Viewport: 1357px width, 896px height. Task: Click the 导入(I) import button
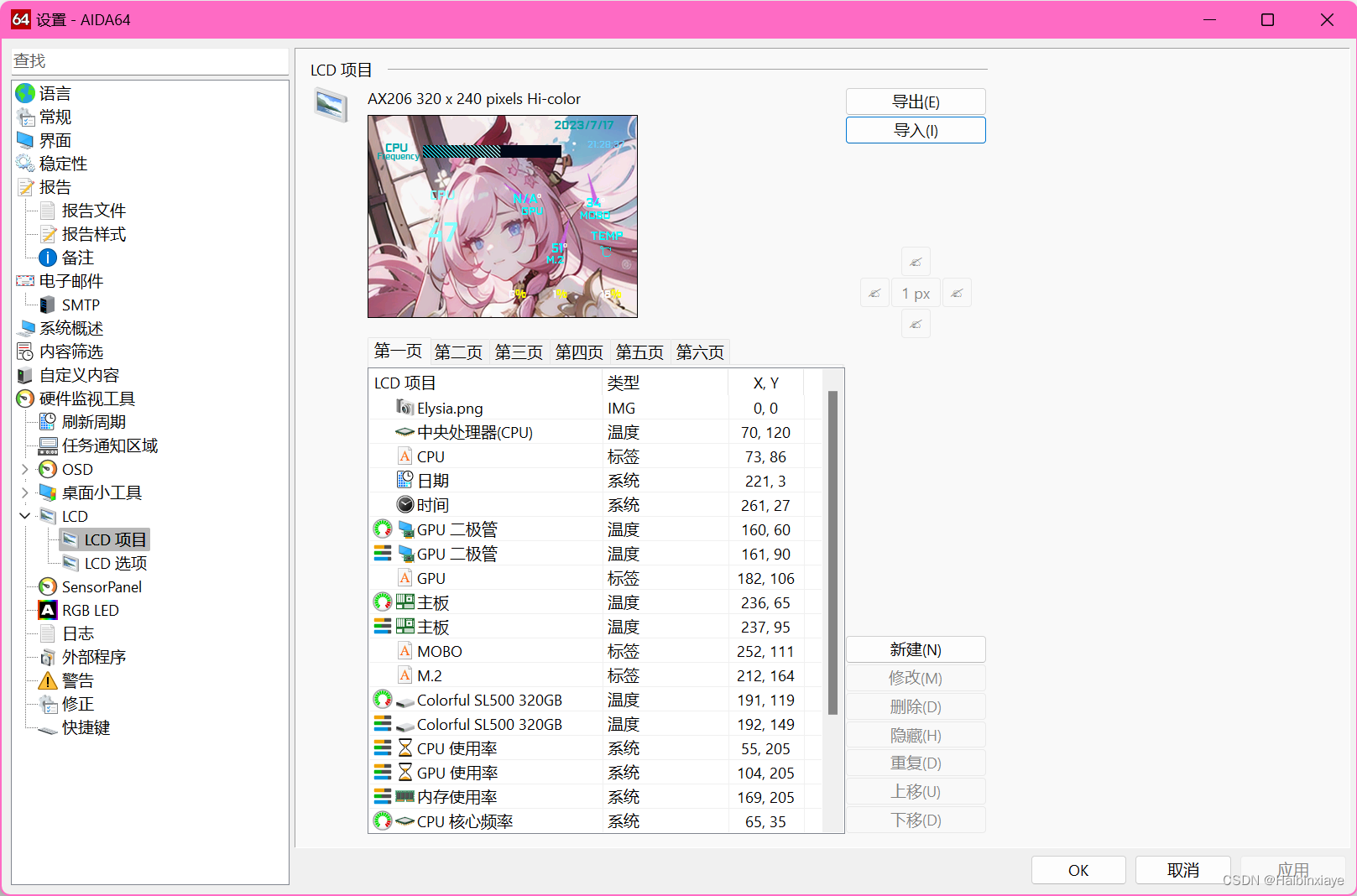click(915, 130)
